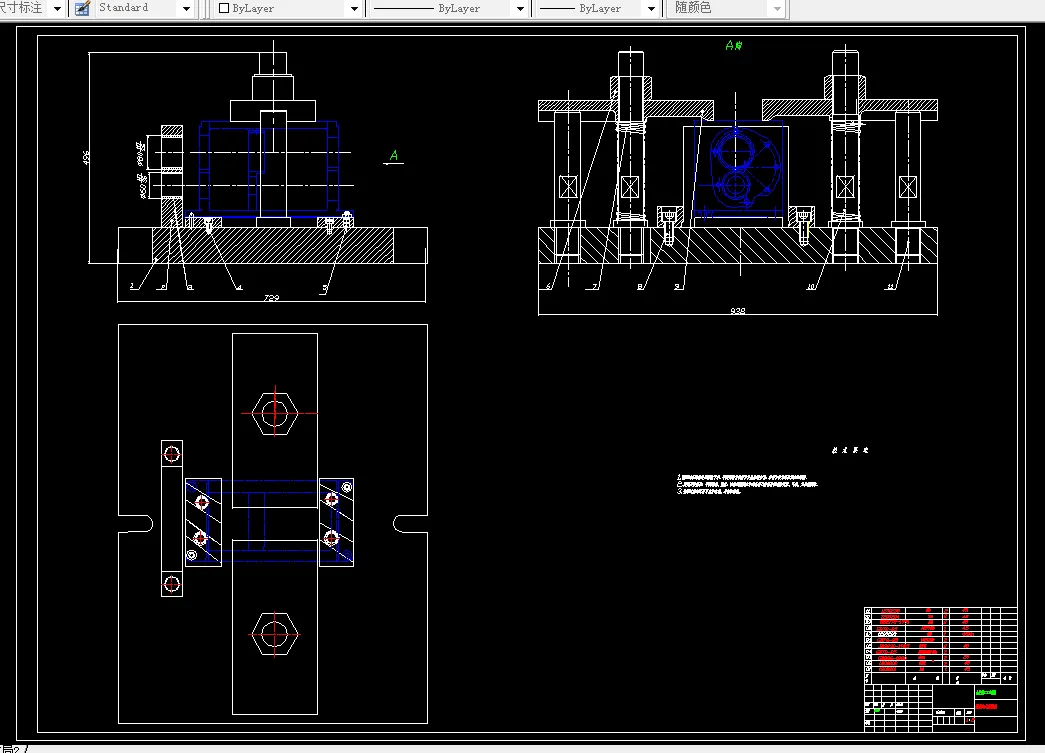The width and height of the screenshot is (1045, 753).
Task: Select the blue gear pump outline in A向 view
Action: click(x=745, y=165)
